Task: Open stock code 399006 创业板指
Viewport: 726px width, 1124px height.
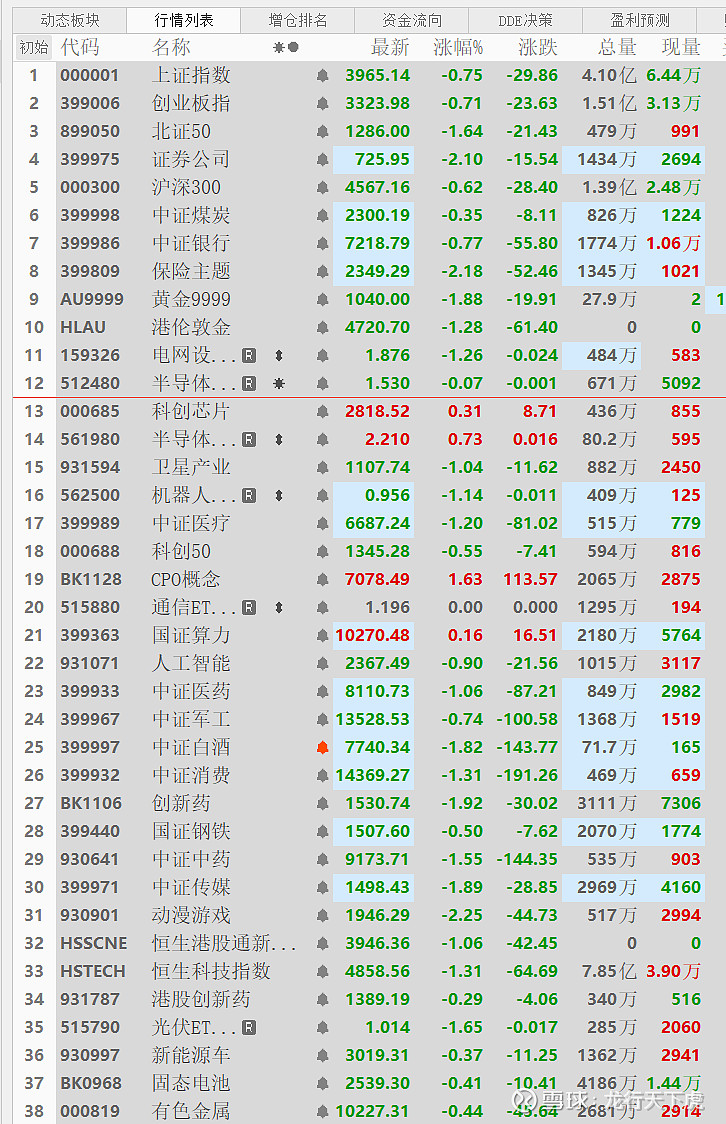Action: coord(89,103)
